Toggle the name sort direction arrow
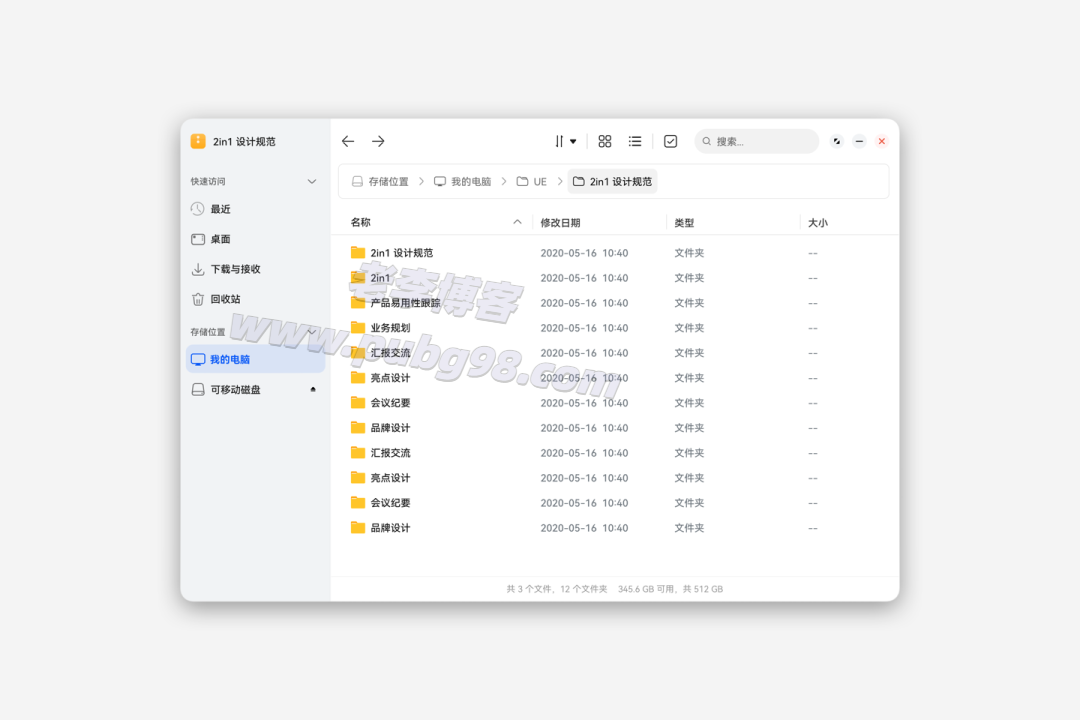 517,222
